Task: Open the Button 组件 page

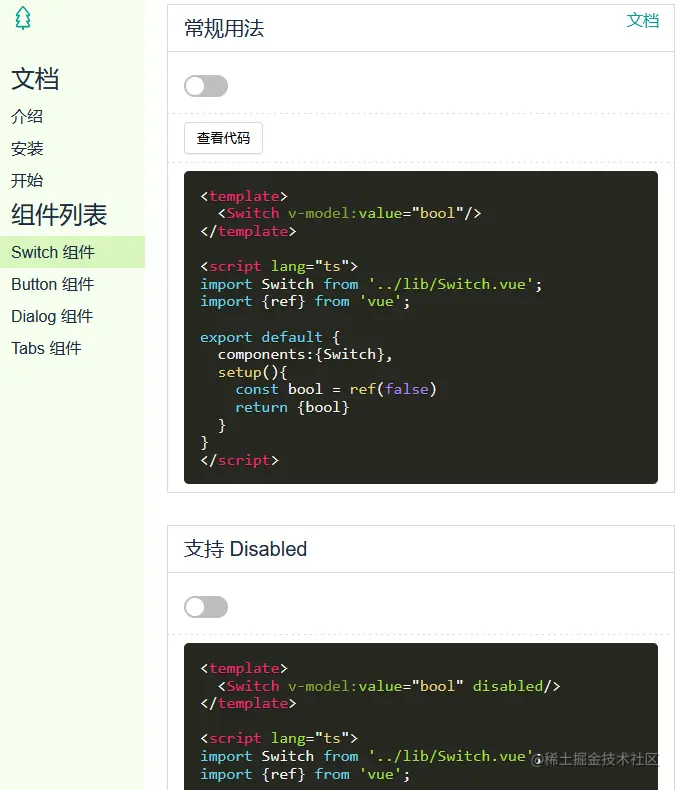Action: 53,284
